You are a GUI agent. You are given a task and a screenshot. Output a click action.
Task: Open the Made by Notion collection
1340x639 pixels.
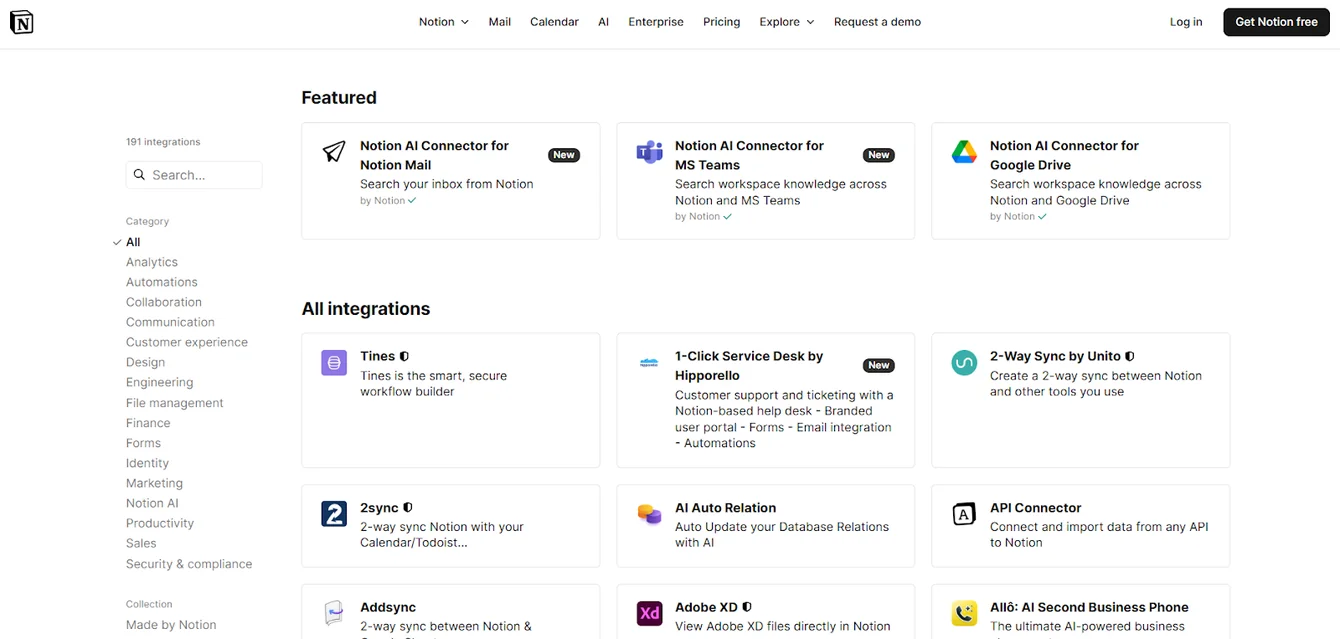click(x=171, y=625)
